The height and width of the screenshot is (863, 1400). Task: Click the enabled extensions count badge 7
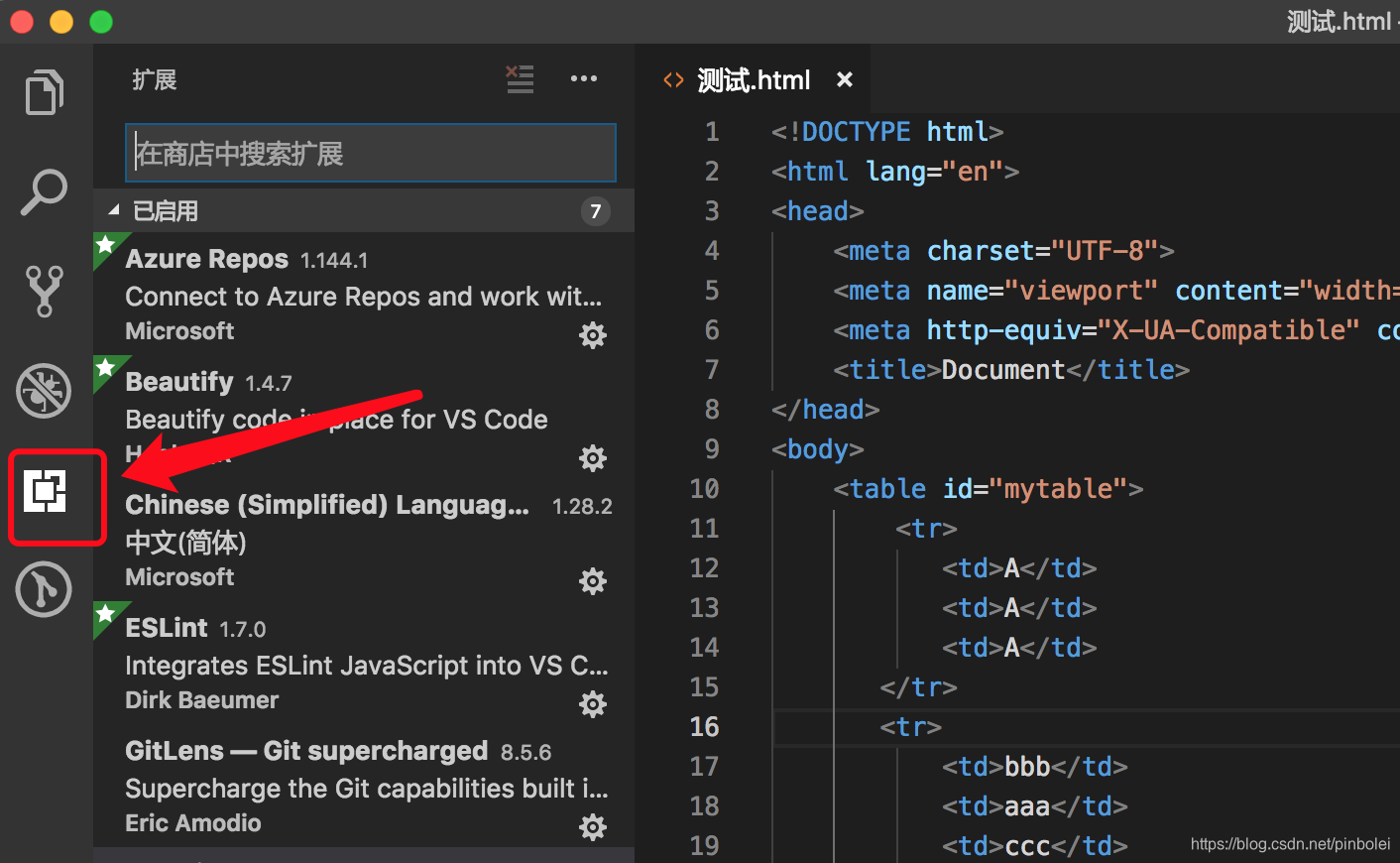tap(595, 210)
